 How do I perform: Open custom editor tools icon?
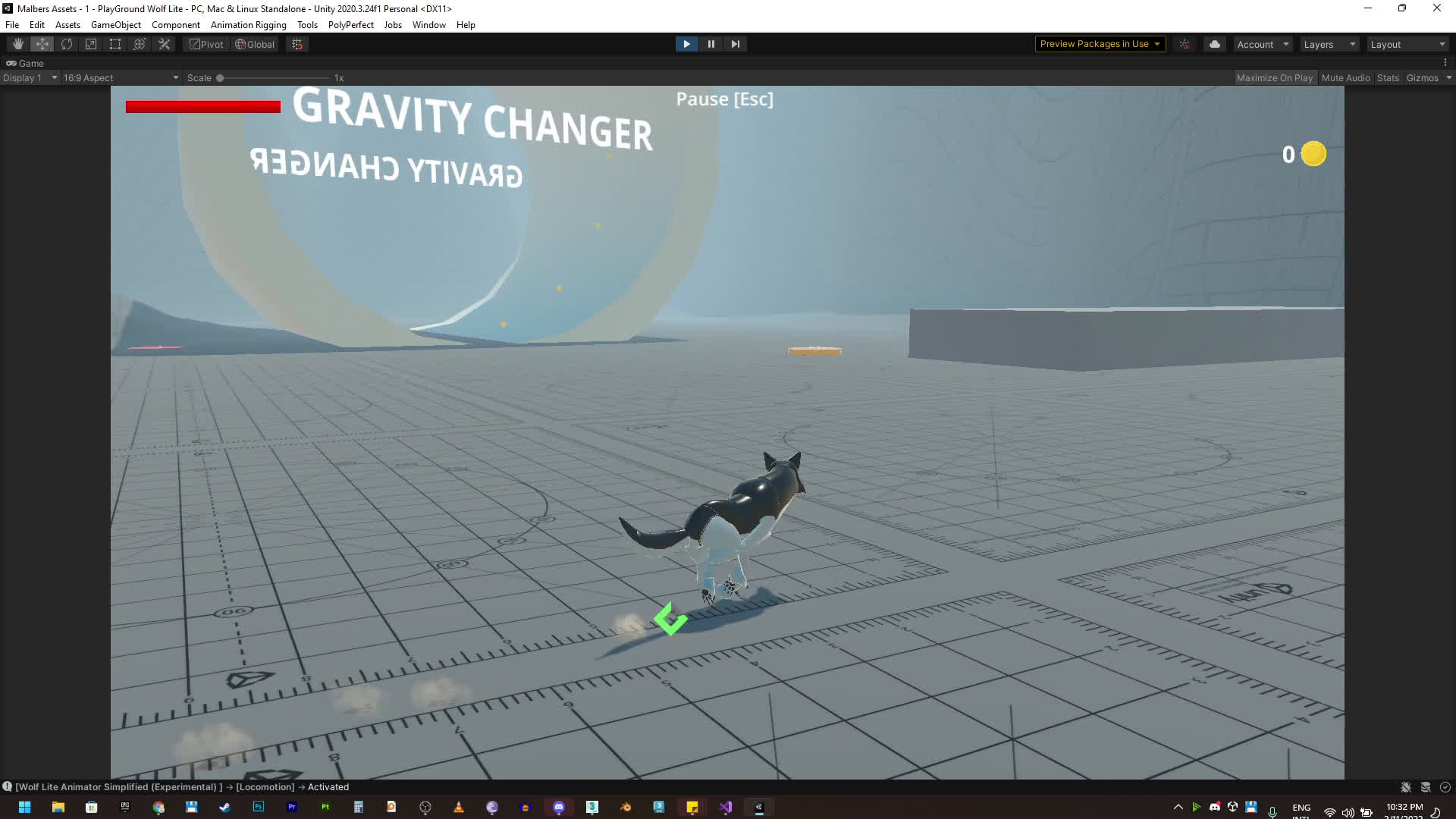click(x=164, y=44)
